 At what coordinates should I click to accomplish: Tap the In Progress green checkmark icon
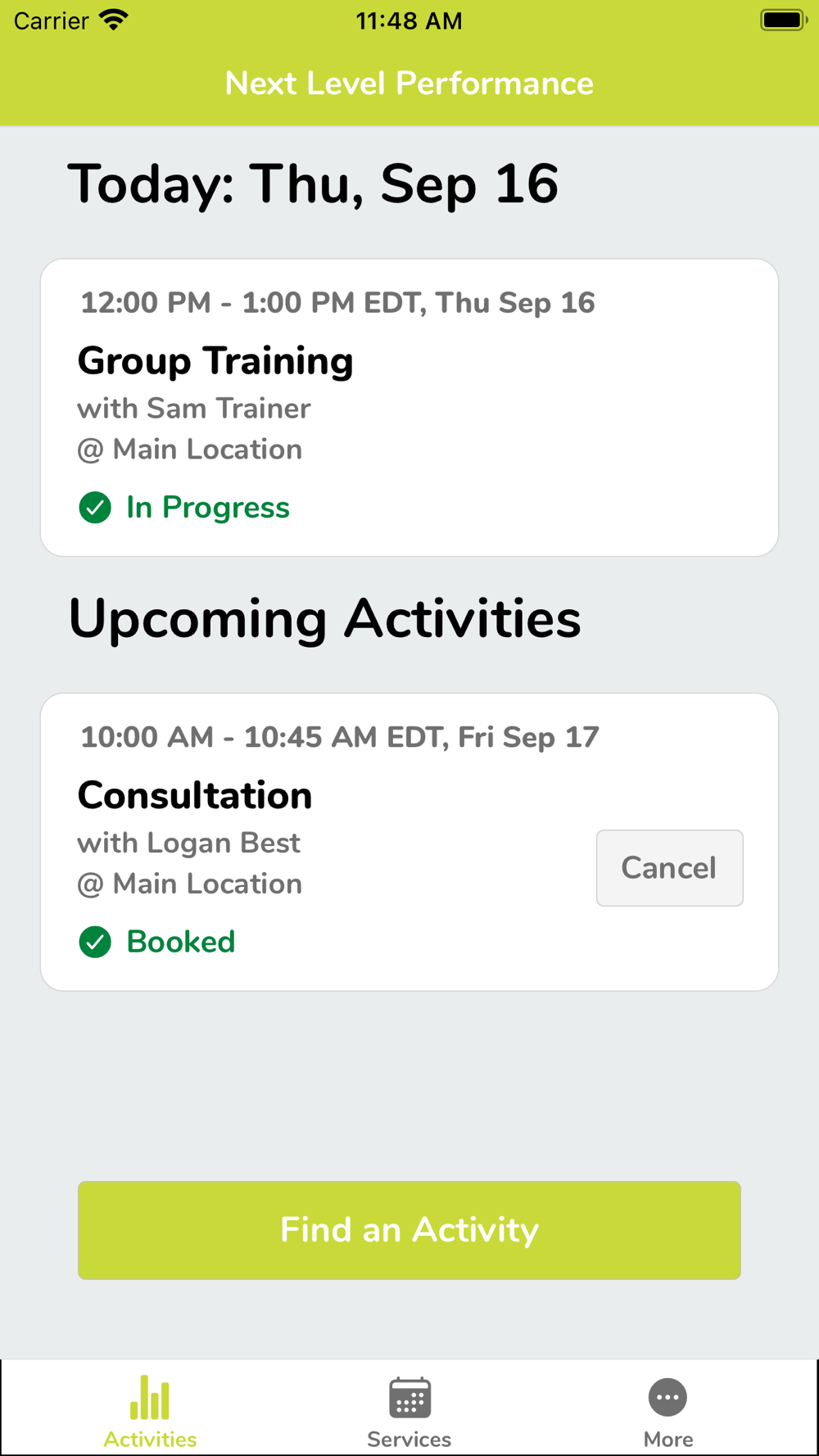click(x=95, y=508)
